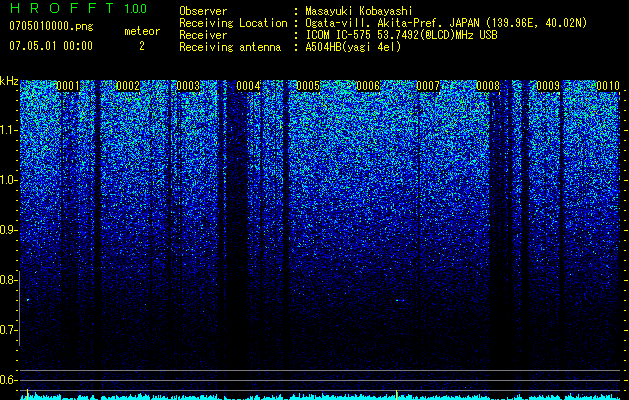Click the timestamp 07.05.01 00:00
The width and height of the screenshot is (629, 400).
click(51, 46)
